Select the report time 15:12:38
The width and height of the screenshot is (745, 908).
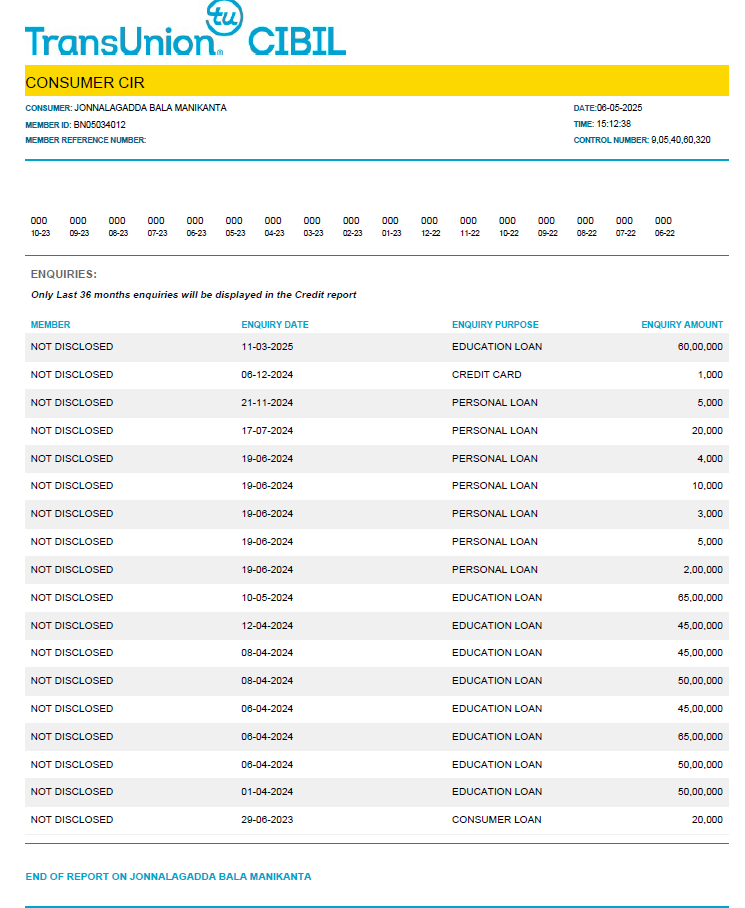pos(614,124)
